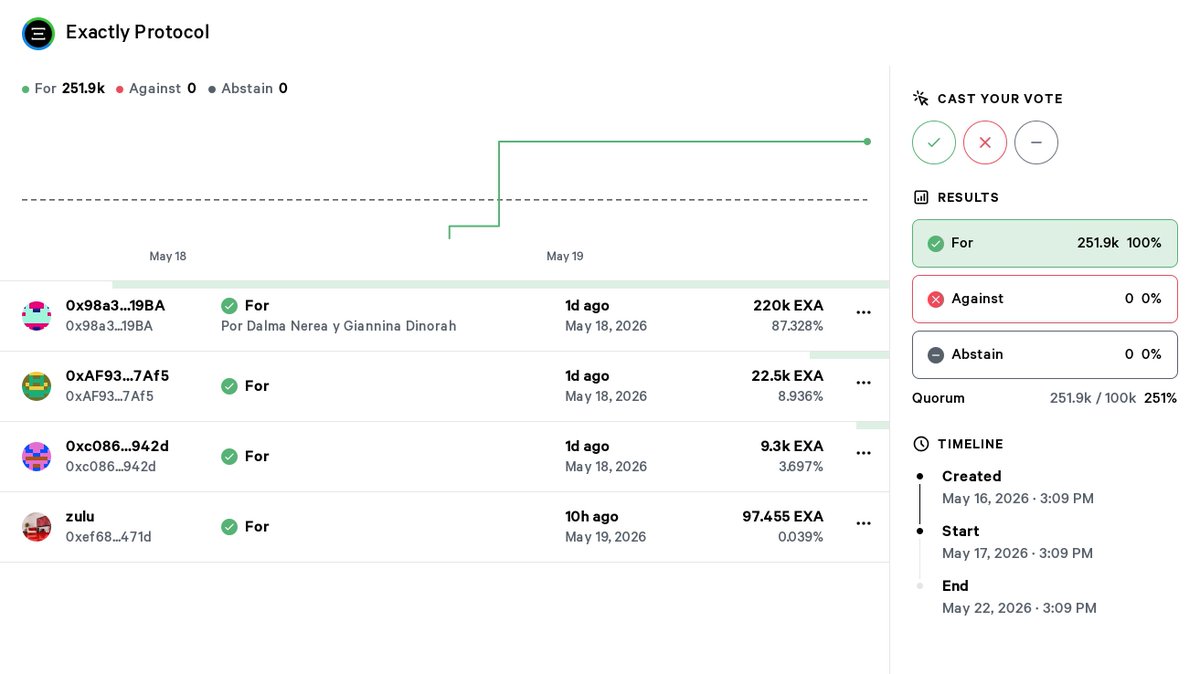Screen dimensions: 1200x674
Task: Open voter profile 0x98a3...19BA name
Action: (115, 306)
